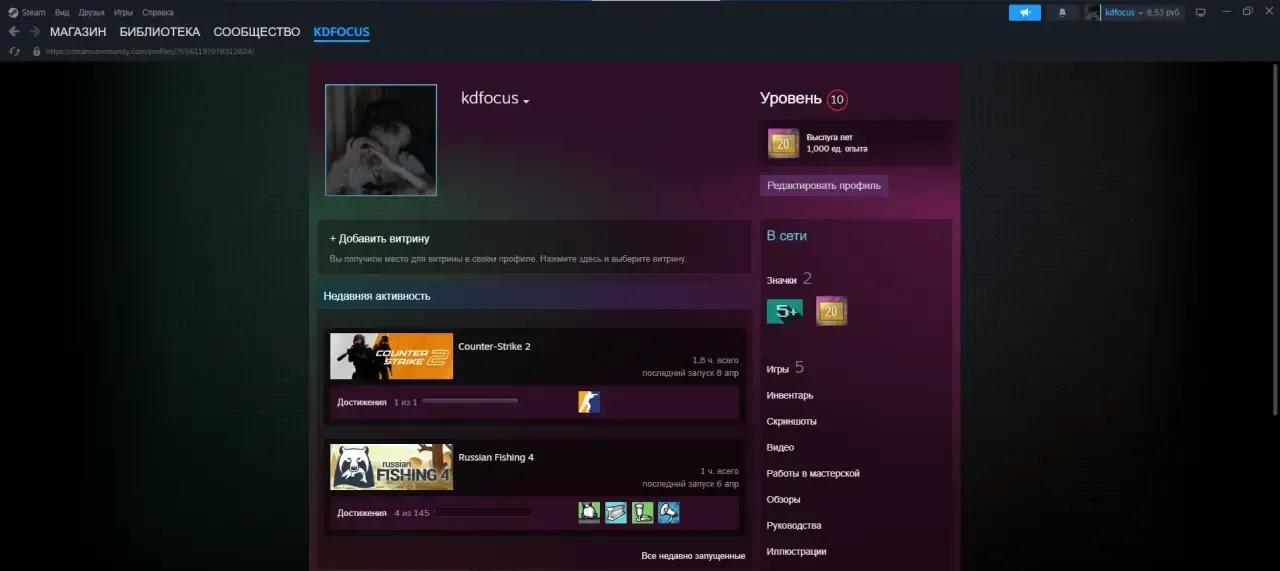Click the Все недавно запущенные link
Viewport: 1280px width, 571px height.
[x=692, y=556]
